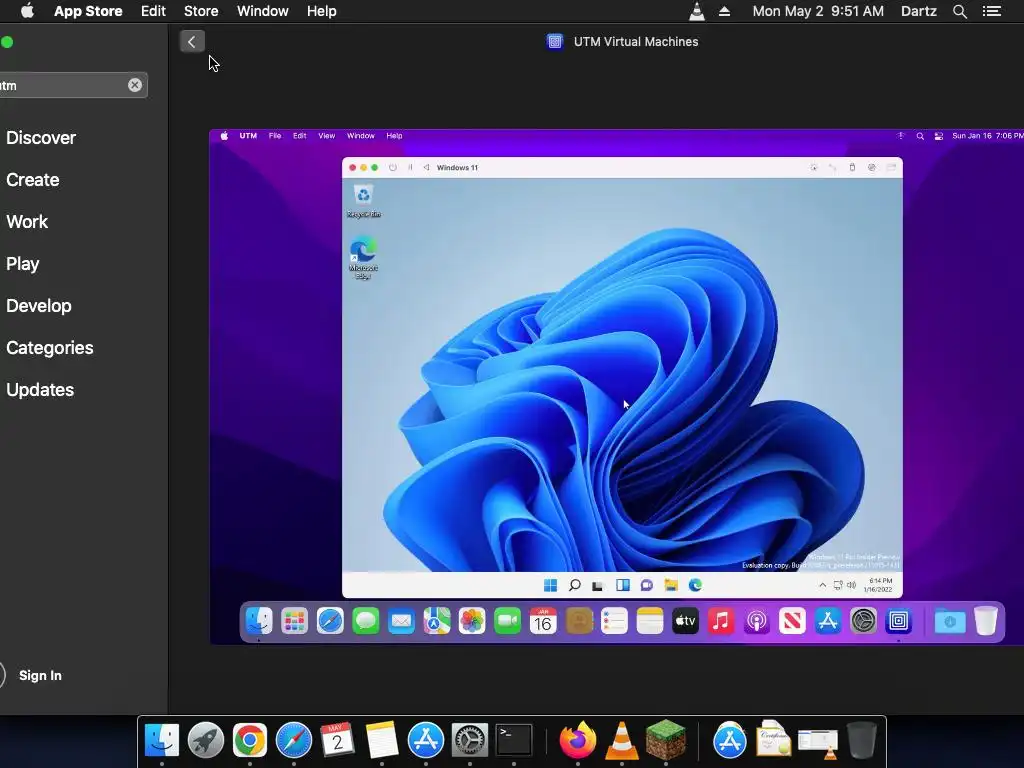Image resolution: width=1024 pixels, height=768 pixels.
Task: Open Categories in the sidebar
Action: pyautogui.click(x=50, y=347)
